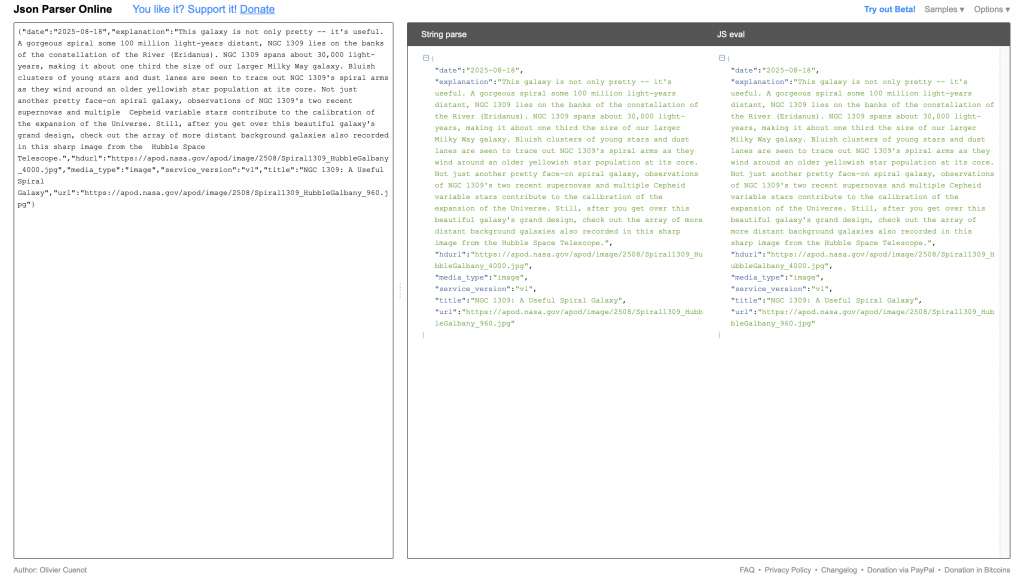Select the String parse panel header
Viewport: 1024px width, 582px height.
[443, 35]
